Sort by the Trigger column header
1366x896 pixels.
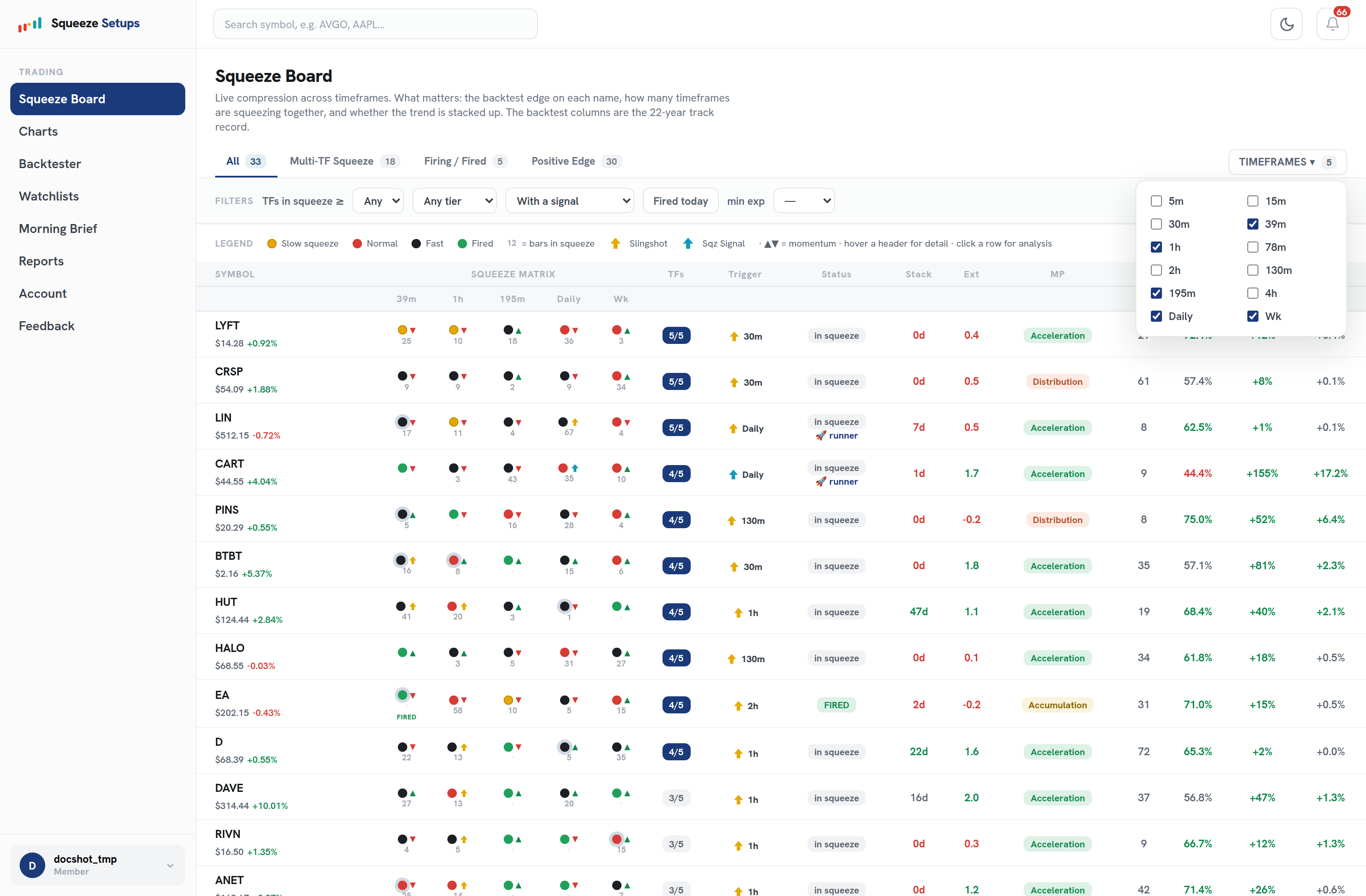tap(744, 274)
